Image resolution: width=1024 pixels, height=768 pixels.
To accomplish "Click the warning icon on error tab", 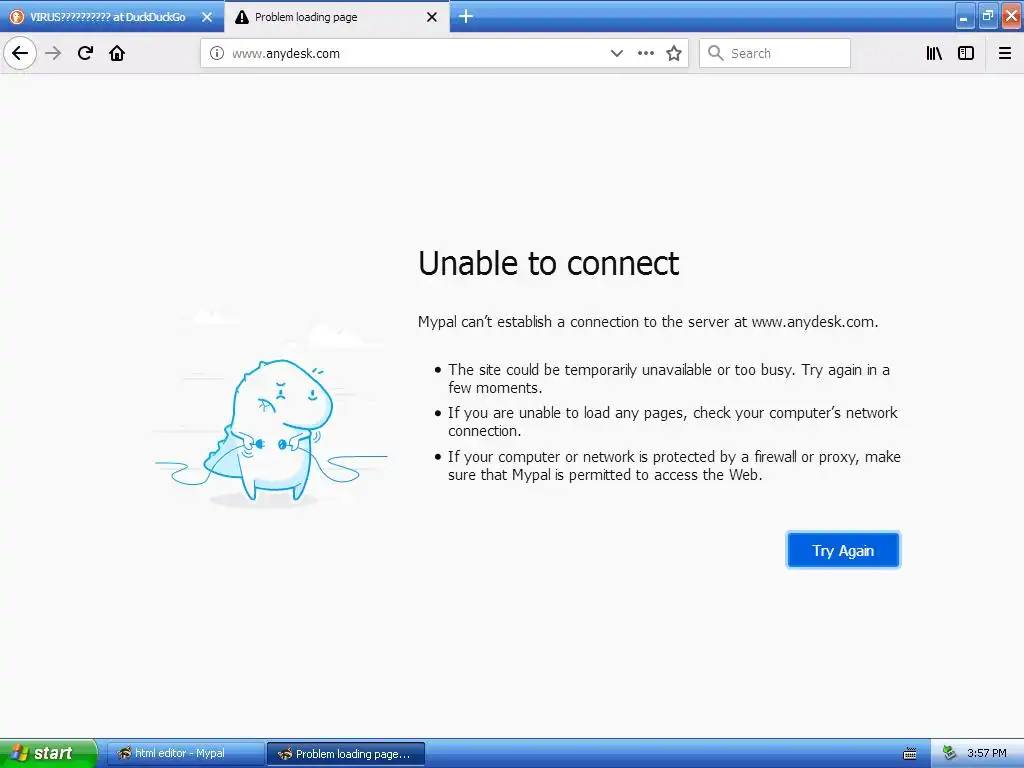I will tap(242, 17).
